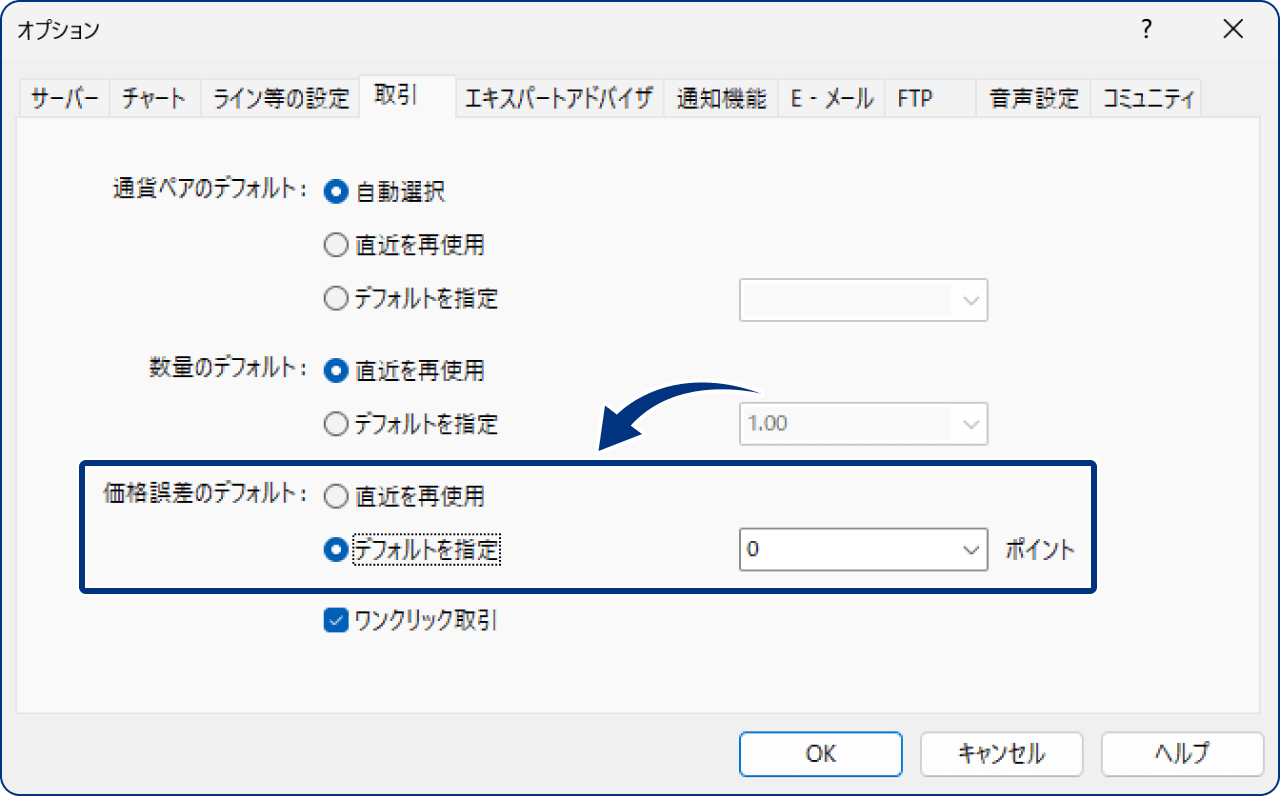Viewport: 1280px width, 796px height.
Task: Open the deviation points dropdown
Action: click(970, 549)
